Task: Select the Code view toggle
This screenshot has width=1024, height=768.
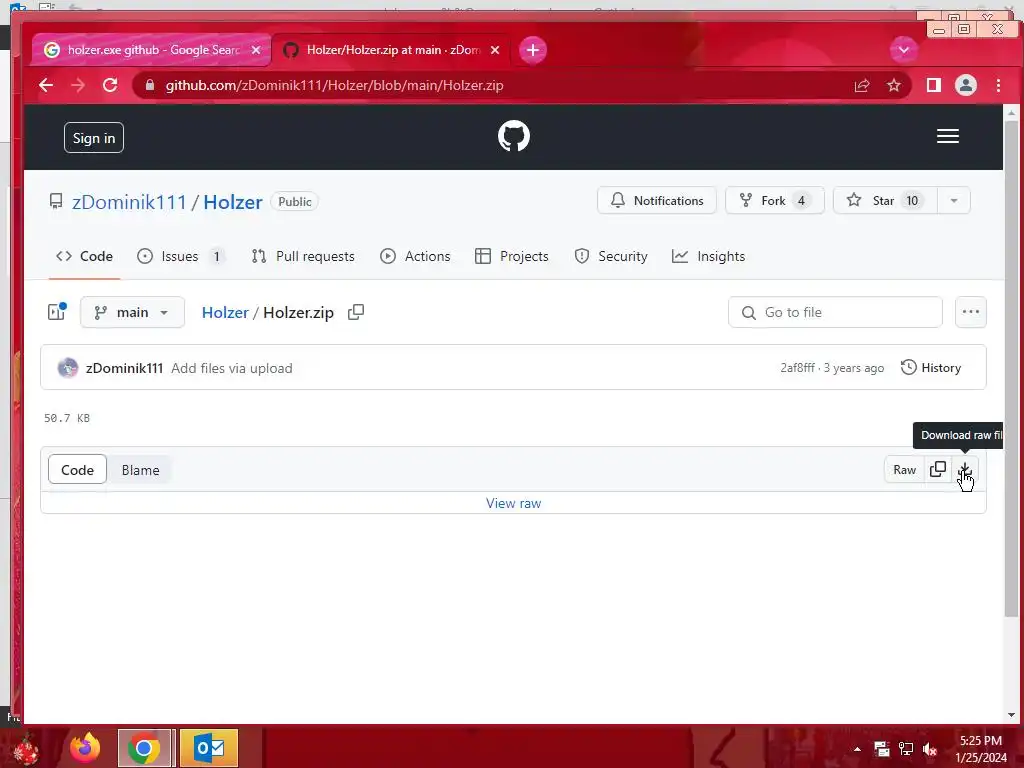Action: point(78,470)
